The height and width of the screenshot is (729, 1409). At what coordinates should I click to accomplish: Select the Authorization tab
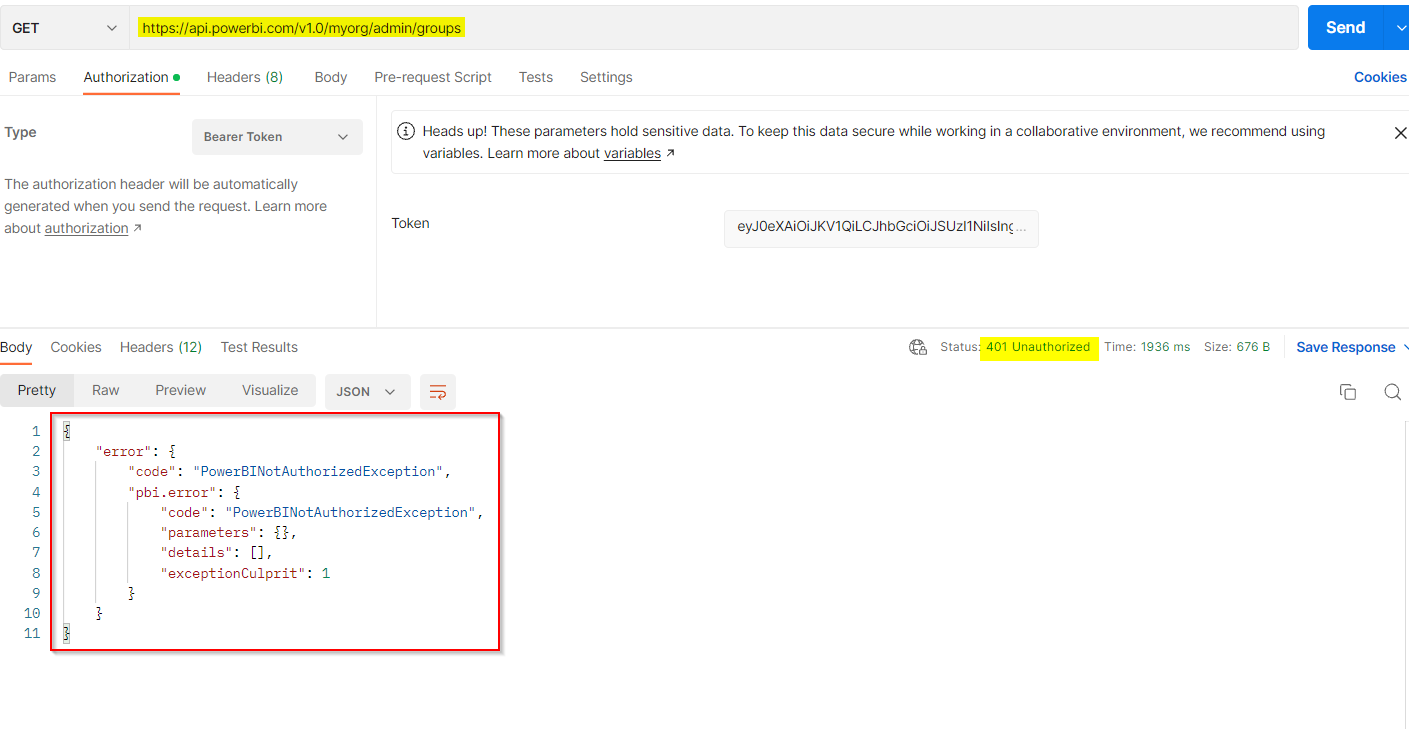[131, 77]
